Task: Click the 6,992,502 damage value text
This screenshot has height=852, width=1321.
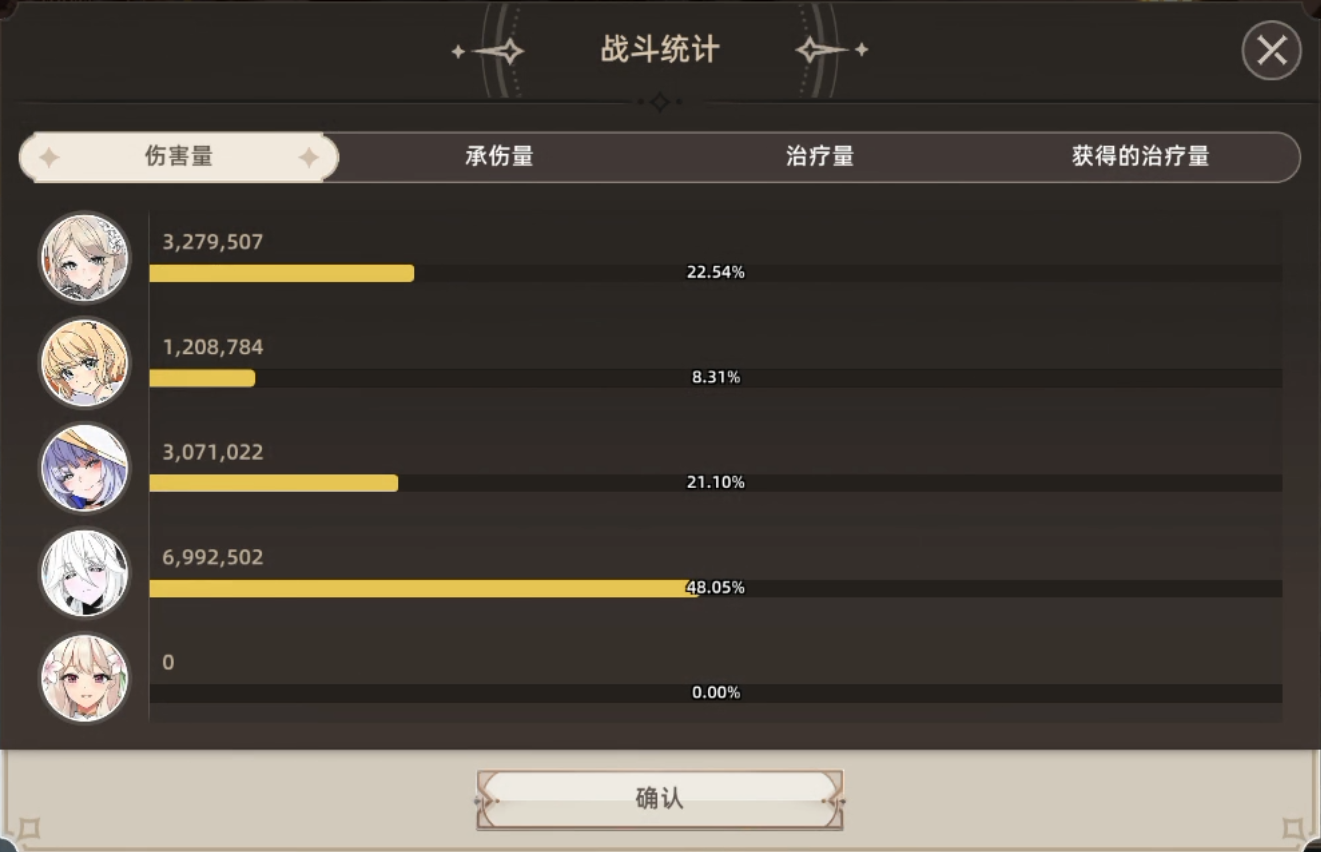Action: [213, 558]
